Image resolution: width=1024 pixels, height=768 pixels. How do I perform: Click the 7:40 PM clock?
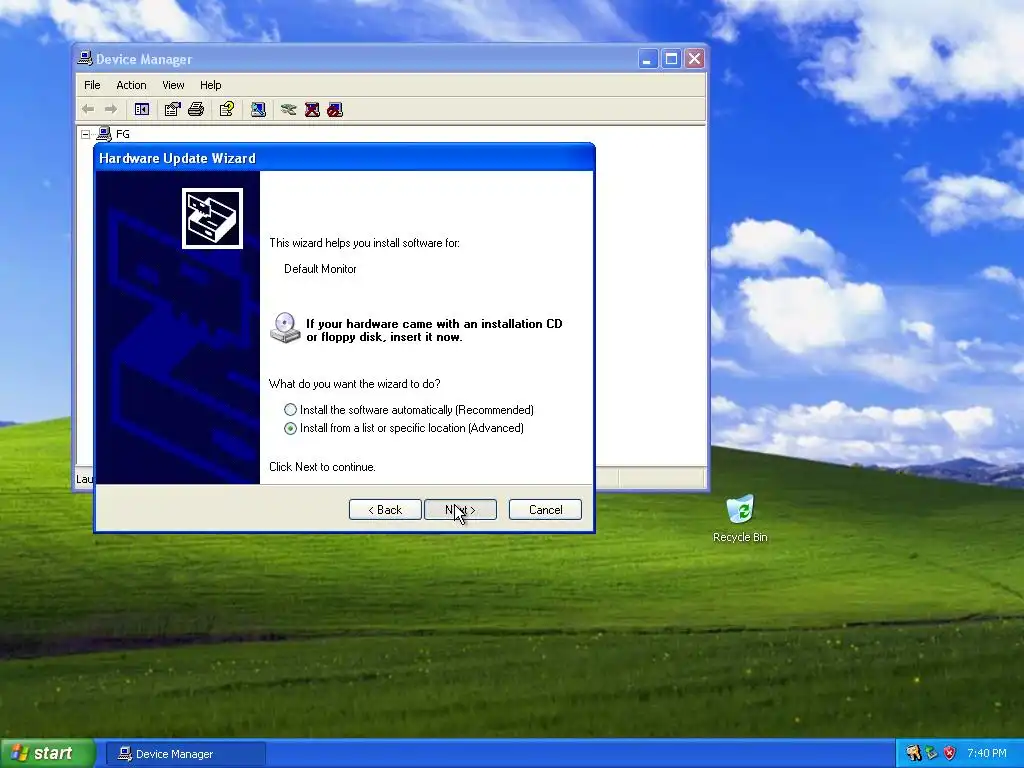click(987, 754)
